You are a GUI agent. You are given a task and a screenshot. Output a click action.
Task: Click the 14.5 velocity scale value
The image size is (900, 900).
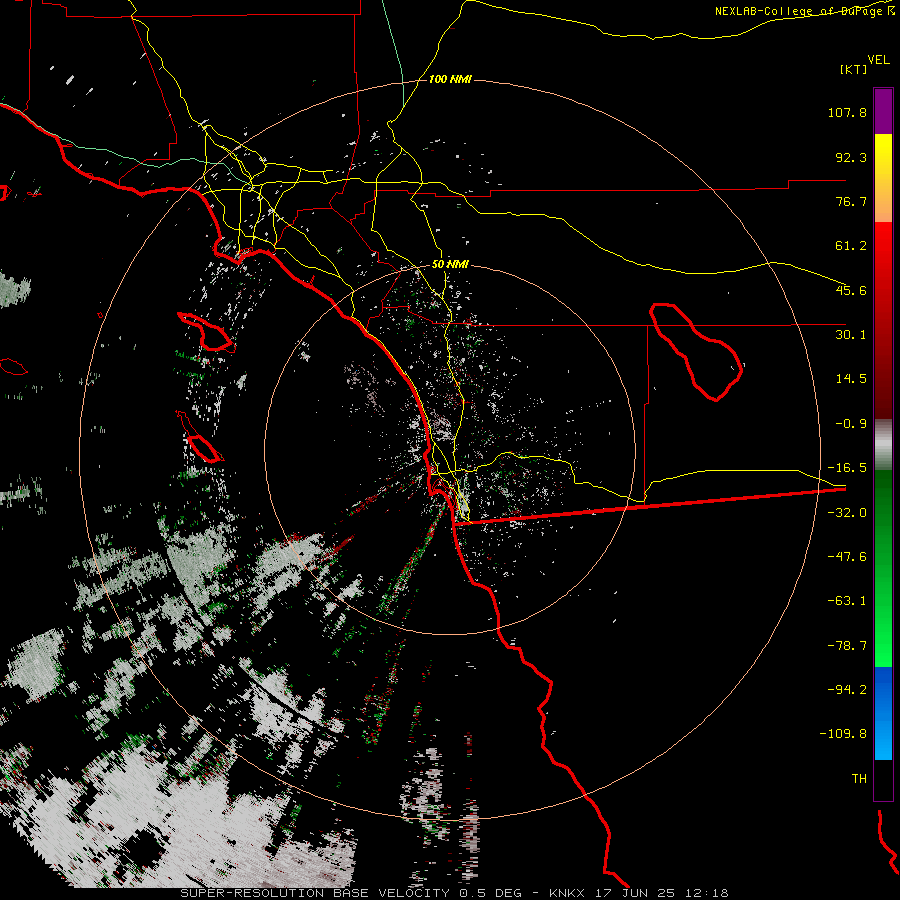point(851,379)
